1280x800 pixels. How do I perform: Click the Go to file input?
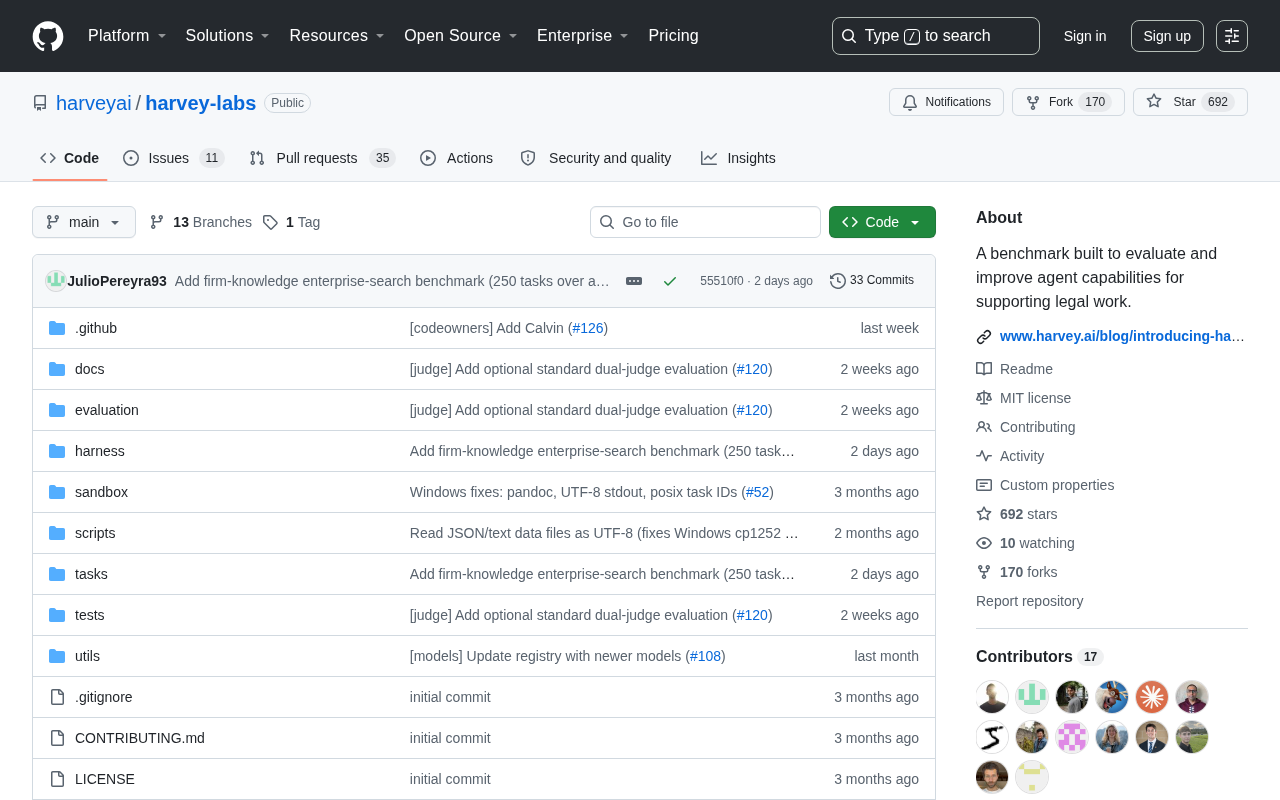705,222
